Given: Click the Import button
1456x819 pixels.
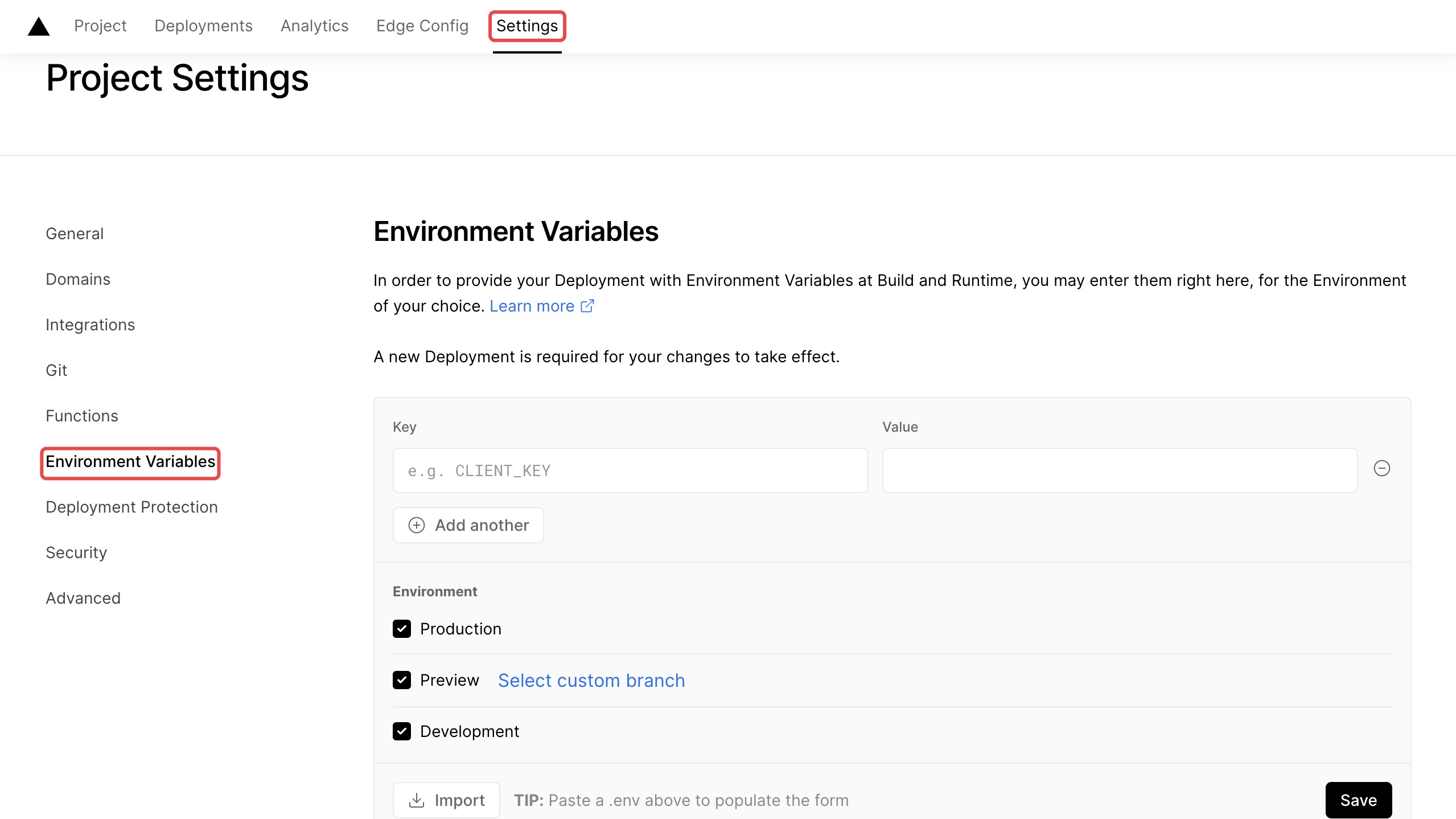Looking at the screenshot, I should tap(446, 800).
